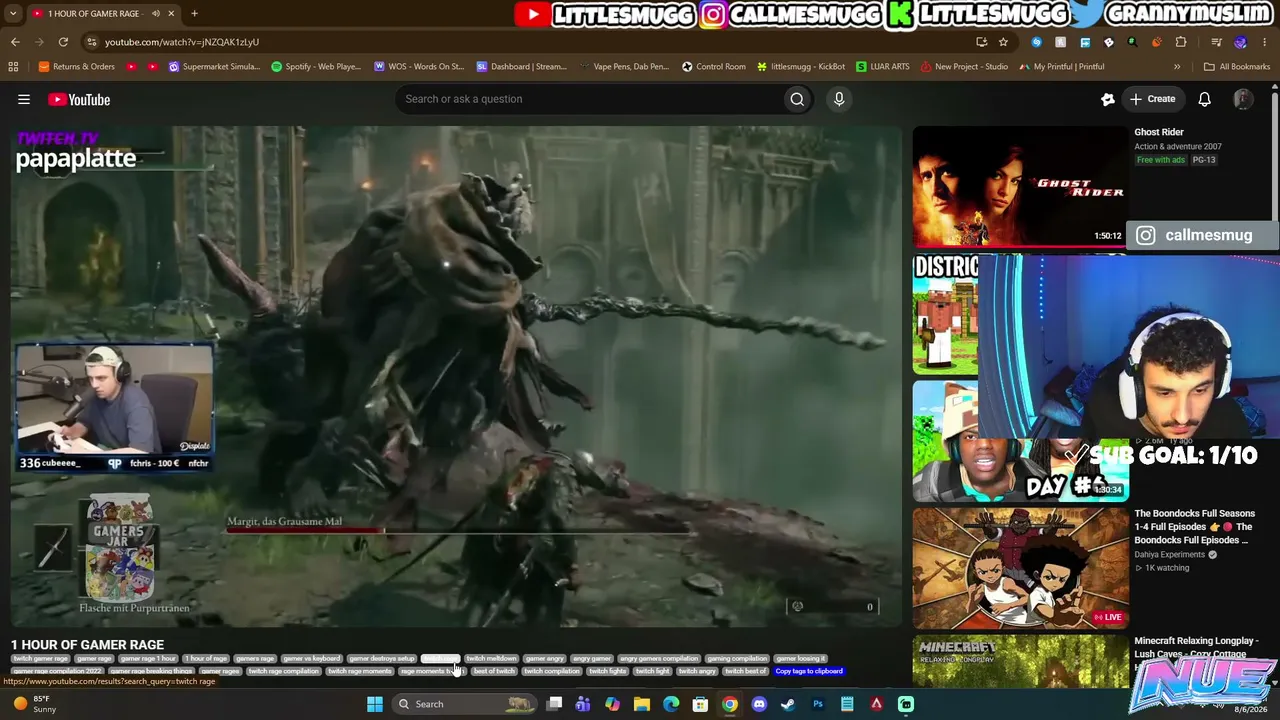
Task: Open the Minecraft Relaxing Longplay thumbnail
Action: [1019, 662]
